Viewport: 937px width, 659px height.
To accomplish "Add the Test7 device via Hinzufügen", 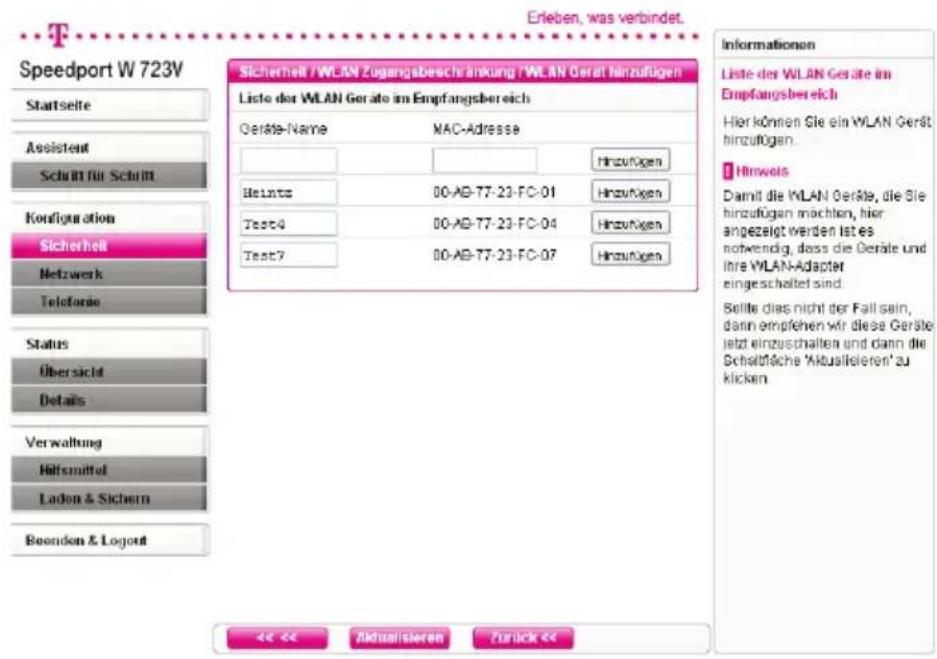I will coord(630,255).
